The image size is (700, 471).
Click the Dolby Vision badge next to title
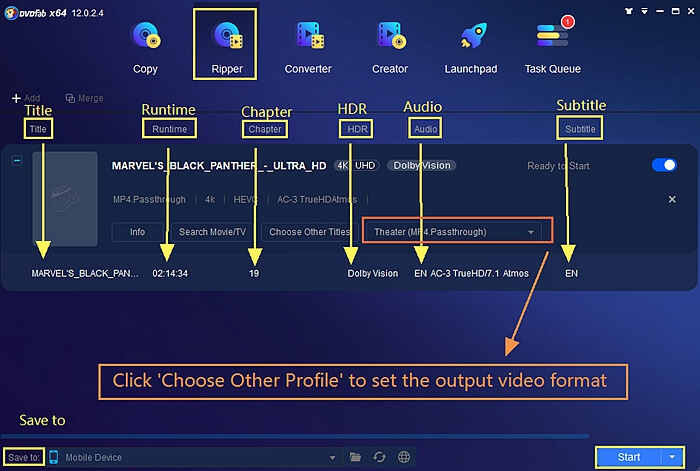point(422,166)
